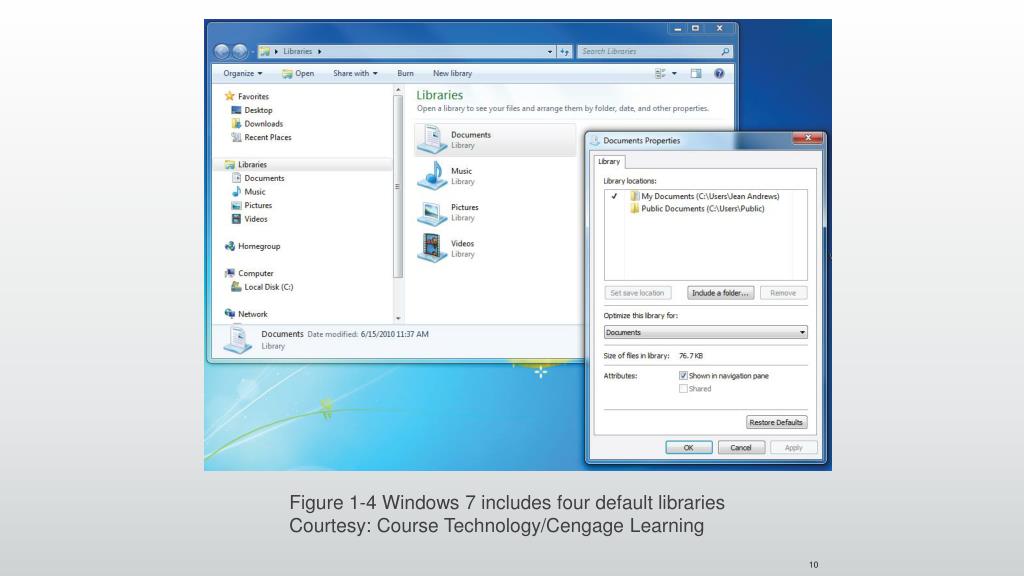Click the Set save location button
This screenshot has height=576, width=1024.
click(637, 293)
